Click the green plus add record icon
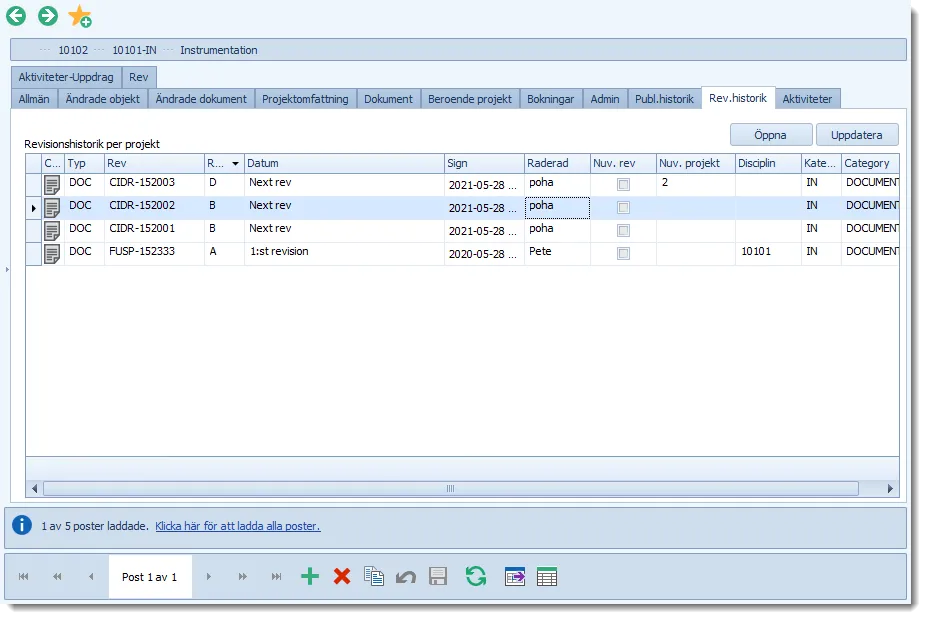Screen dimensions: 926x619 point(309,576)
